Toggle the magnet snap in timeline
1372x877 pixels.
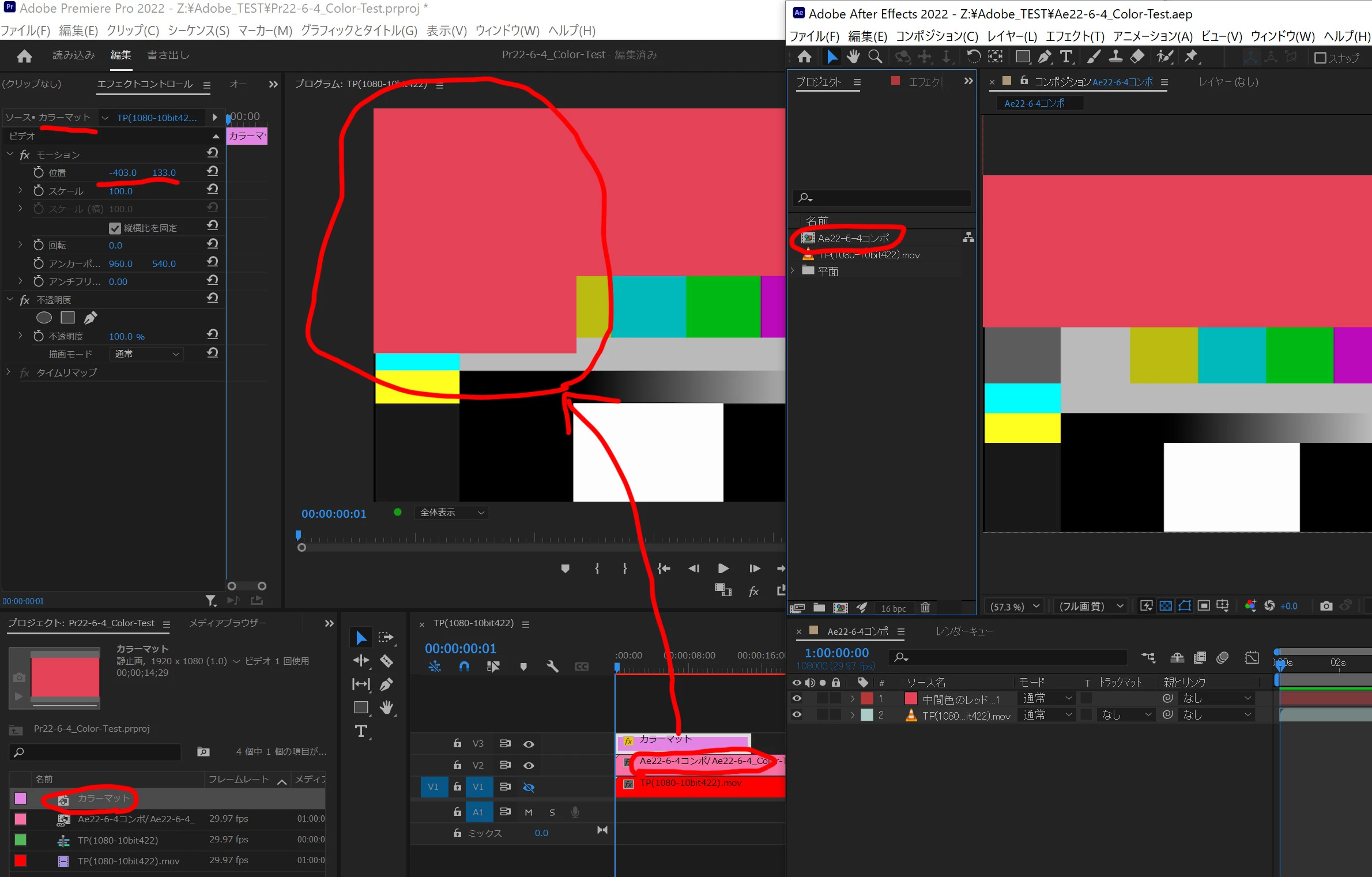pos(464,667)
